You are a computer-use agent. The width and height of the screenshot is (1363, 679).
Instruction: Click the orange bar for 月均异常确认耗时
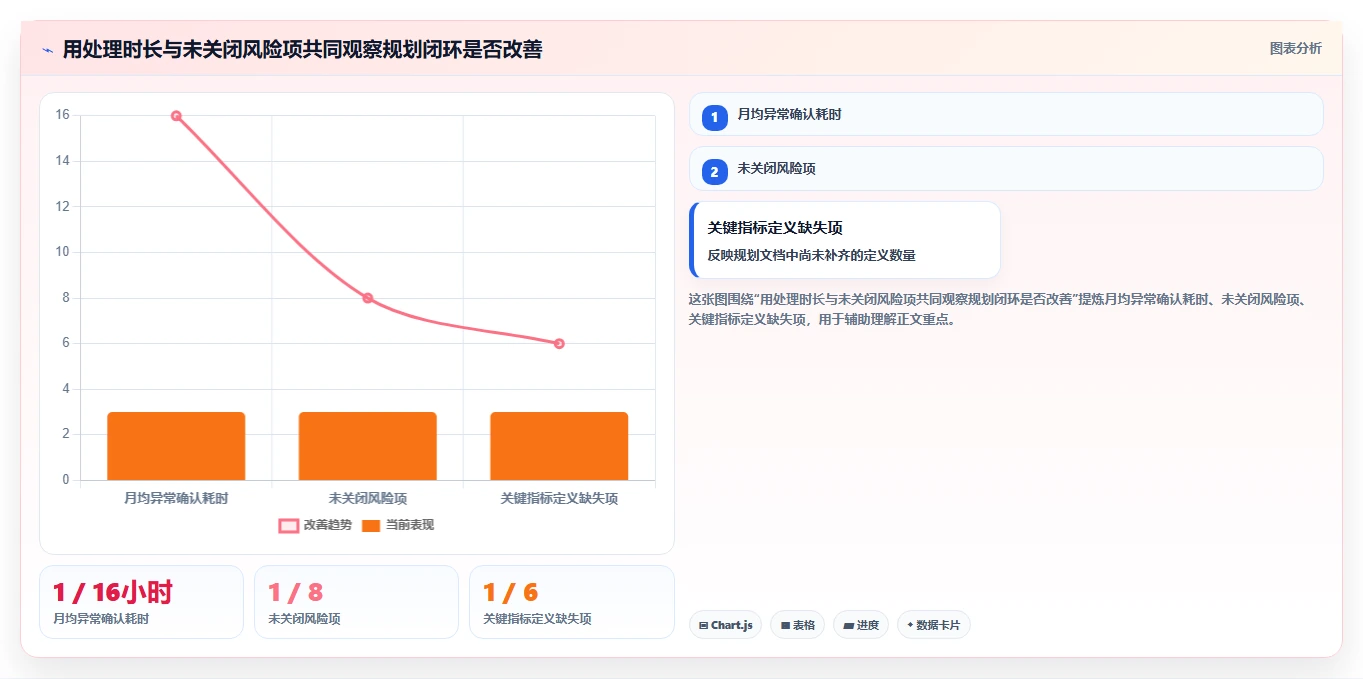tap(176, 446)
